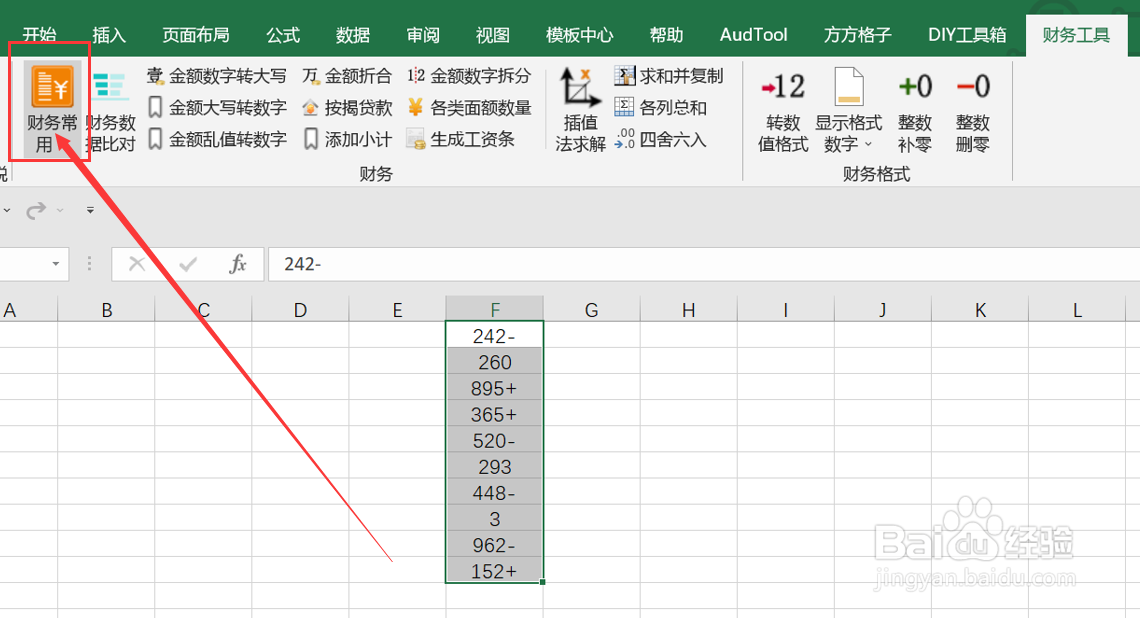Screen dimensions: 1140x618
Task: Open the Quick Access Toolbar customize dropdown
Action: [x=88, y=210]
